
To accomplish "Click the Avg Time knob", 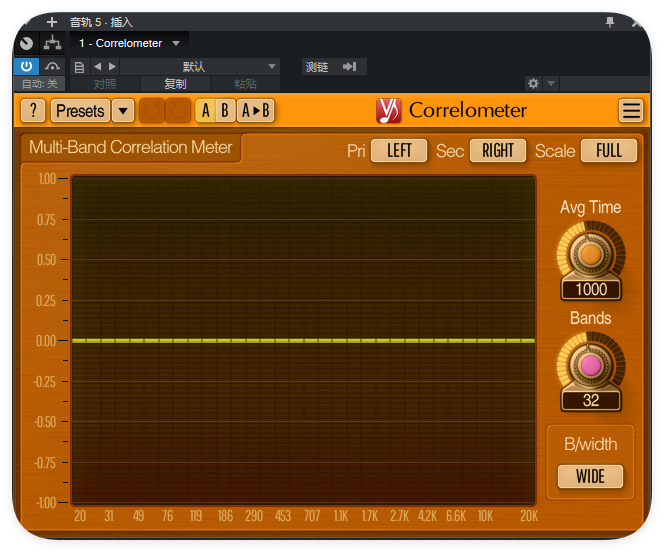I will tap(591, 254).
